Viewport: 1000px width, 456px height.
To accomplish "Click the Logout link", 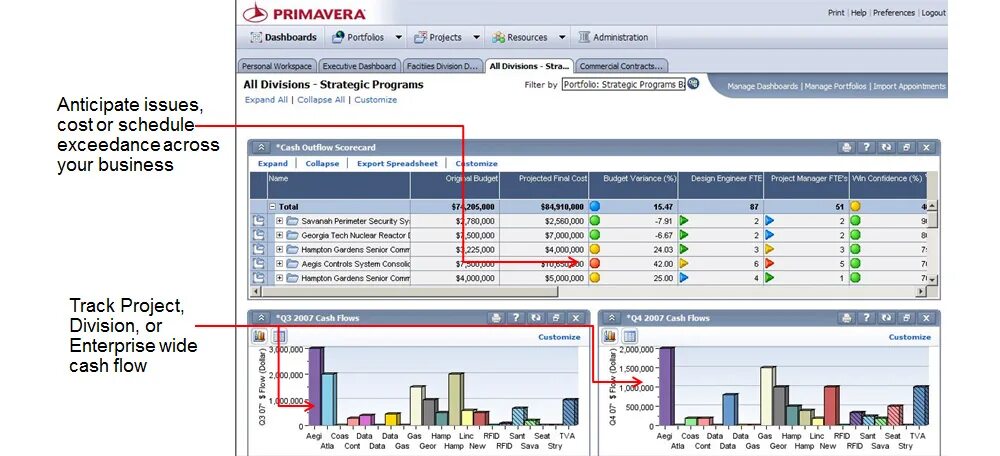I will coord(933,13).
